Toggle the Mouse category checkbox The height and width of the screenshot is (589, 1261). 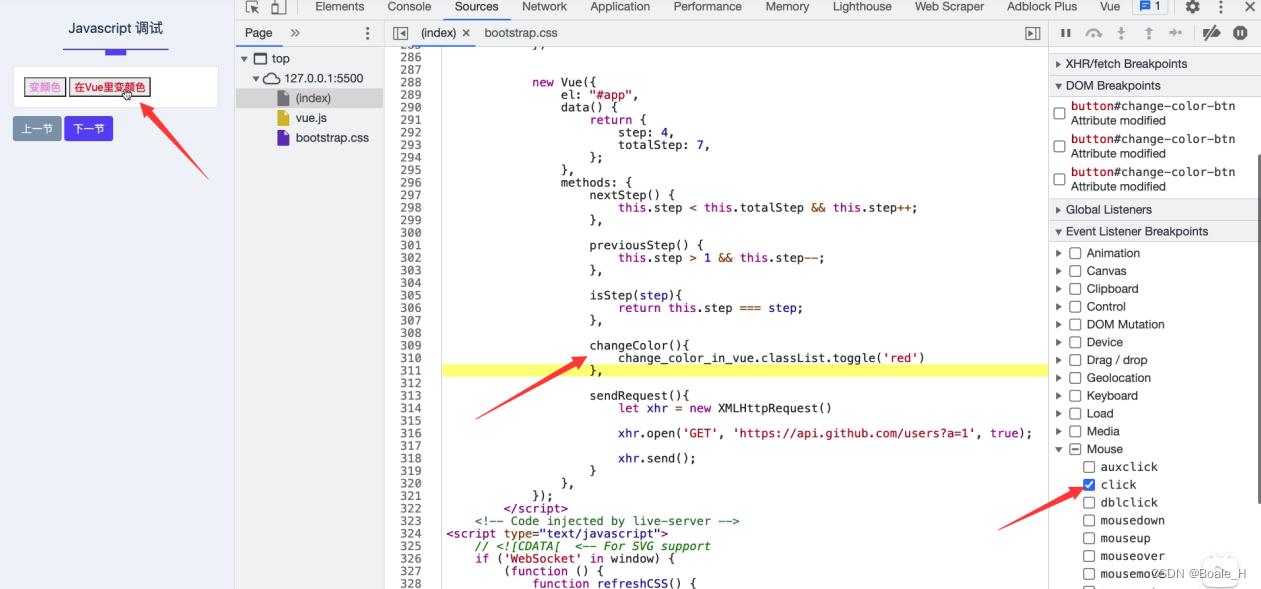tap(1075, 449)
